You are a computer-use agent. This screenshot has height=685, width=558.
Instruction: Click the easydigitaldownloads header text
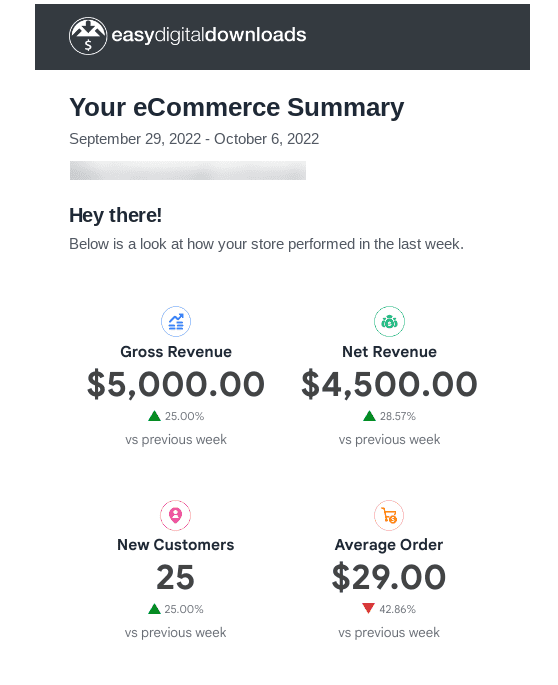(209, 35)
